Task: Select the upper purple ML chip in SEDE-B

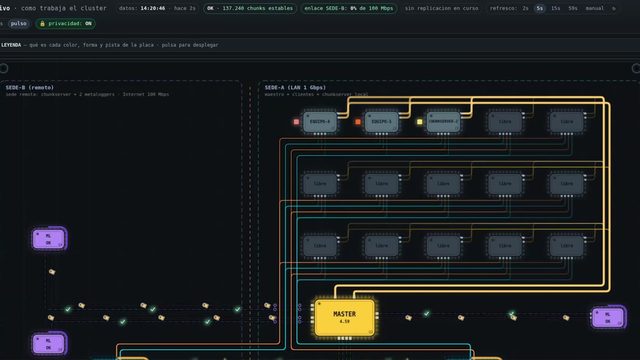Action: 49,239
